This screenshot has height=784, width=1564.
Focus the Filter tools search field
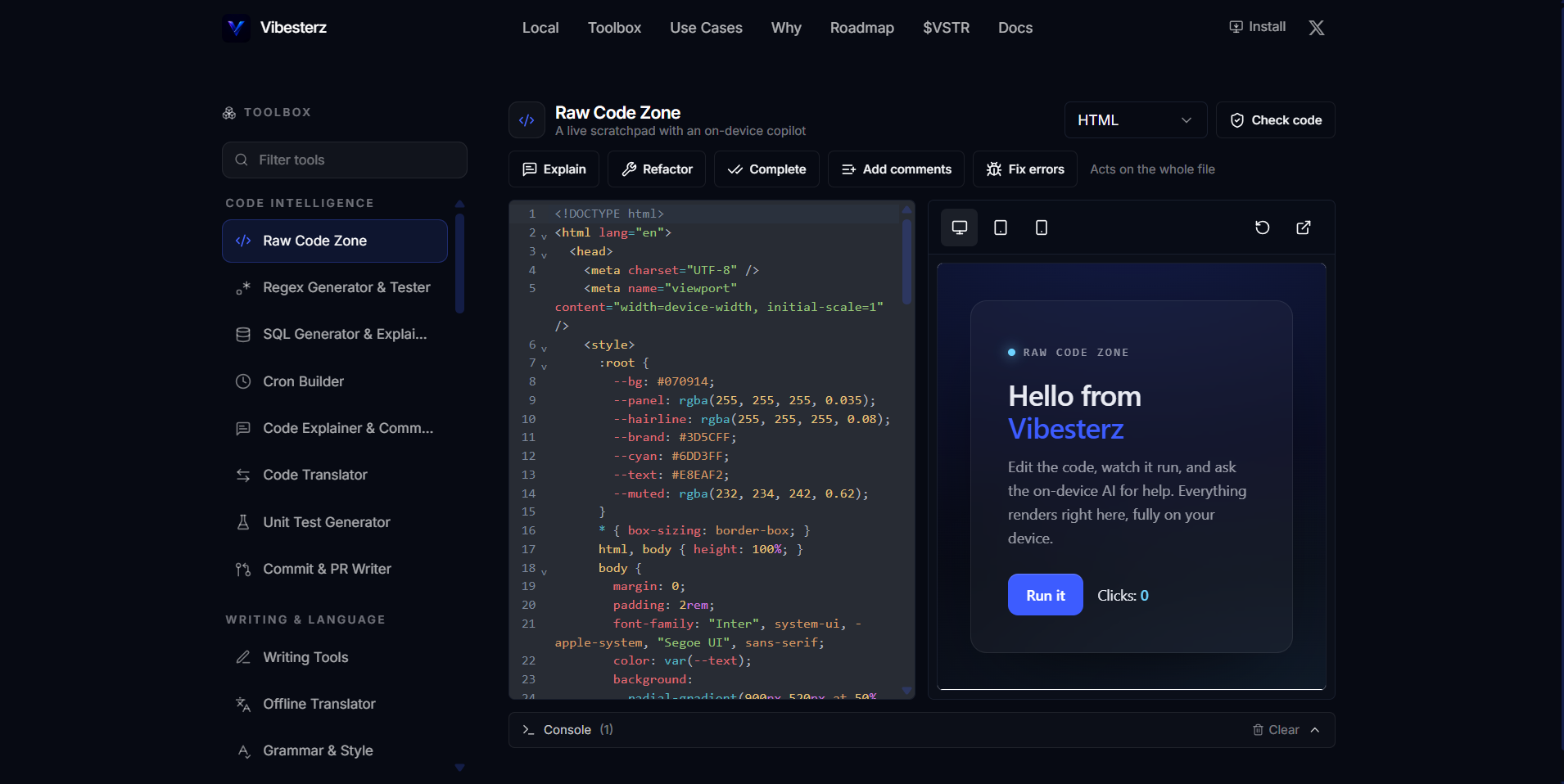tap(345, 160)
